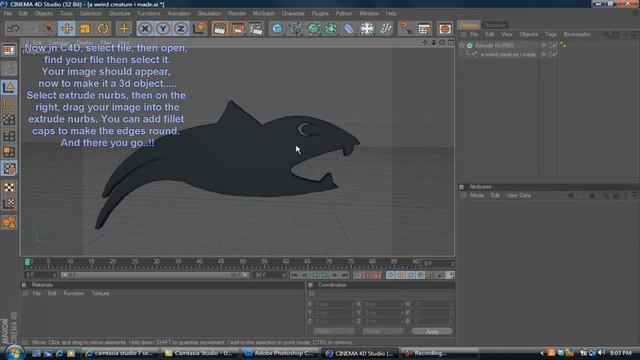Activate the Move tool
The image size is (640, 360).
pyautogui.click(x=67, y=29)
